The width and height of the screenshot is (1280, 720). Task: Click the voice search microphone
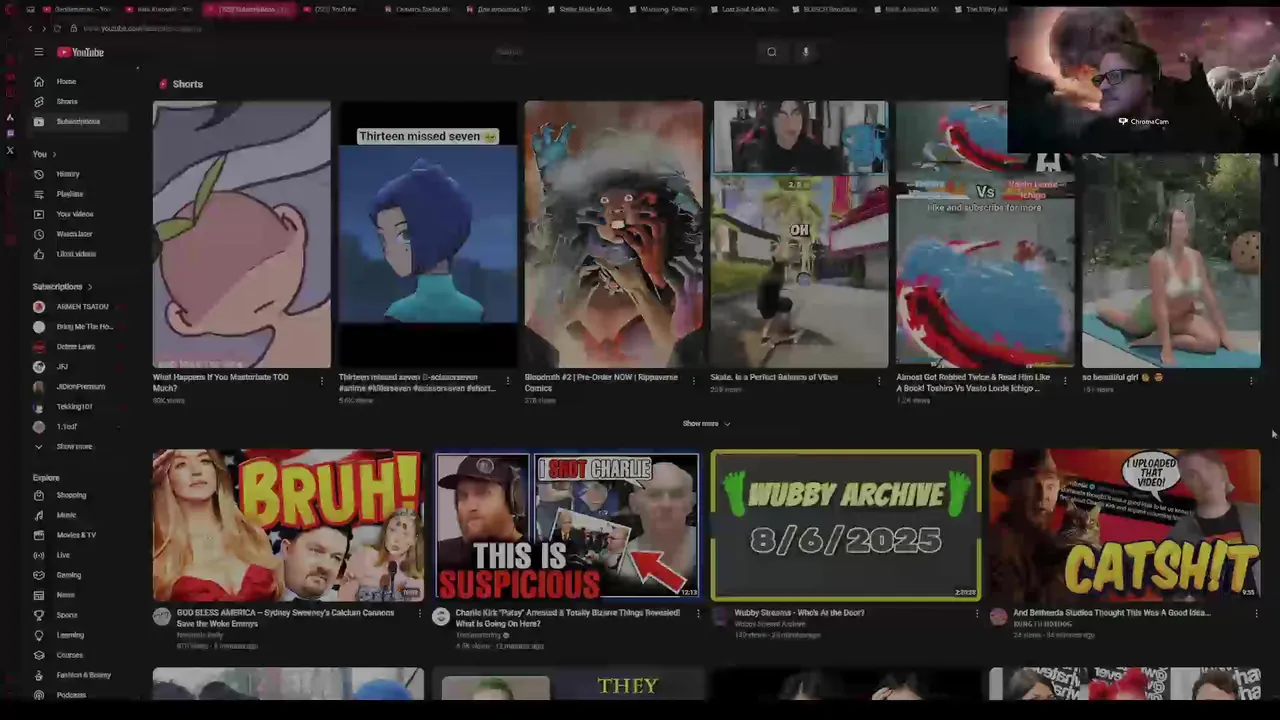click(805, 52)
